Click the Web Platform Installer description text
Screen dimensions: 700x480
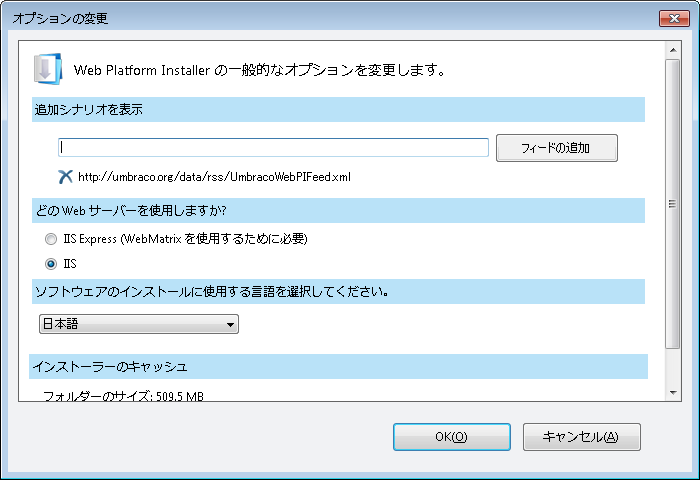[x=259, y=70]
